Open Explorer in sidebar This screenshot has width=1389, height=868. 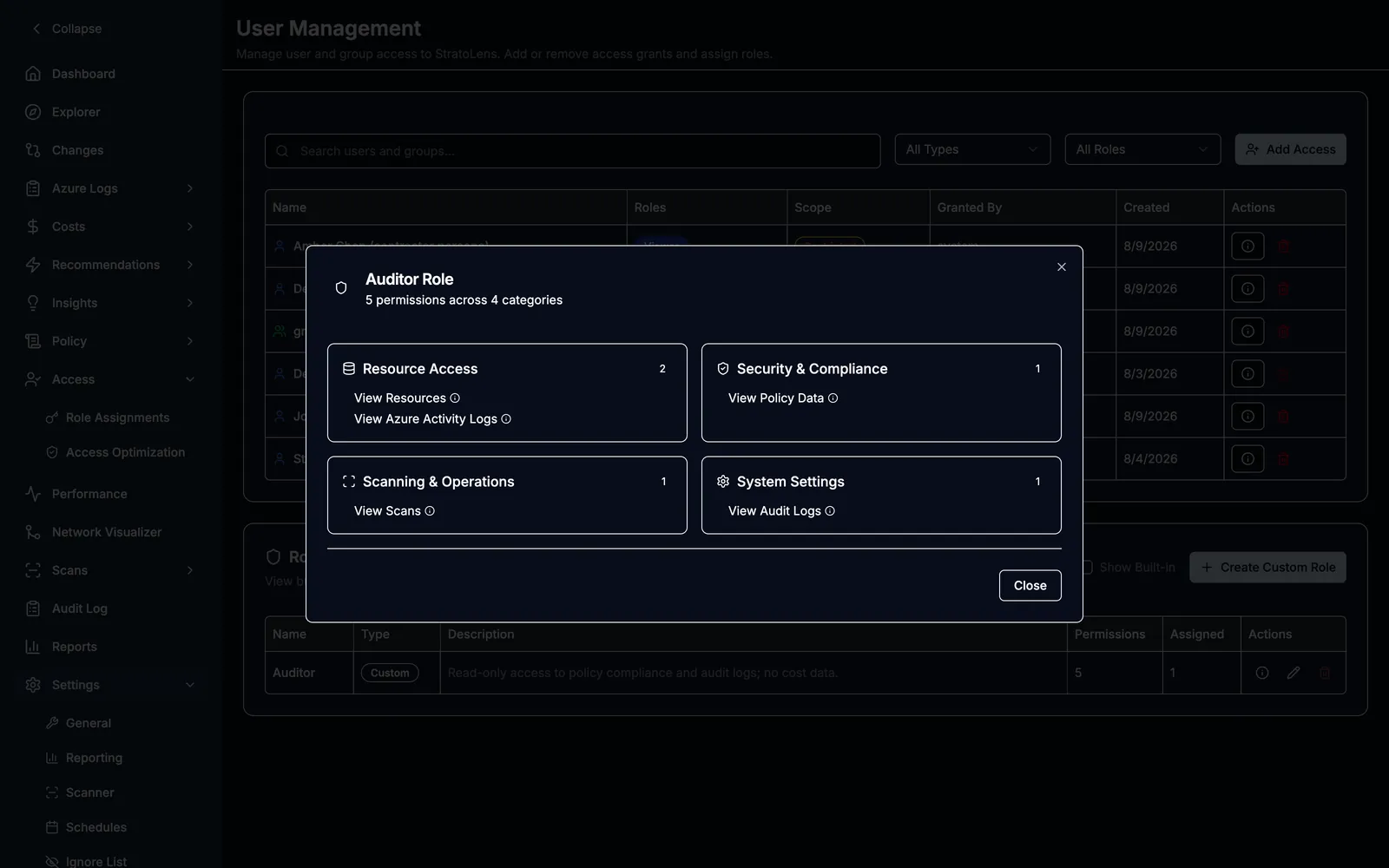[76, 112]
